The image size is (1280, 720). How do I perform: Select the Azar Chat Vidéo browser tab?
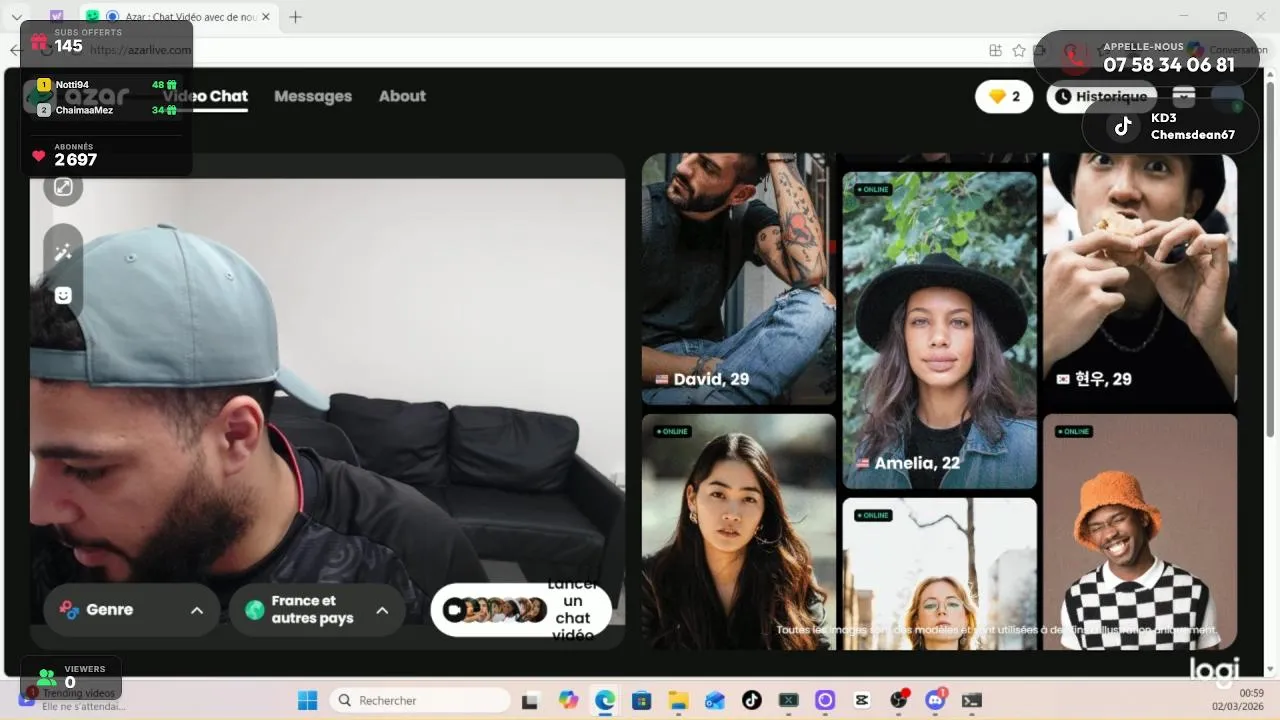point(178,17)
